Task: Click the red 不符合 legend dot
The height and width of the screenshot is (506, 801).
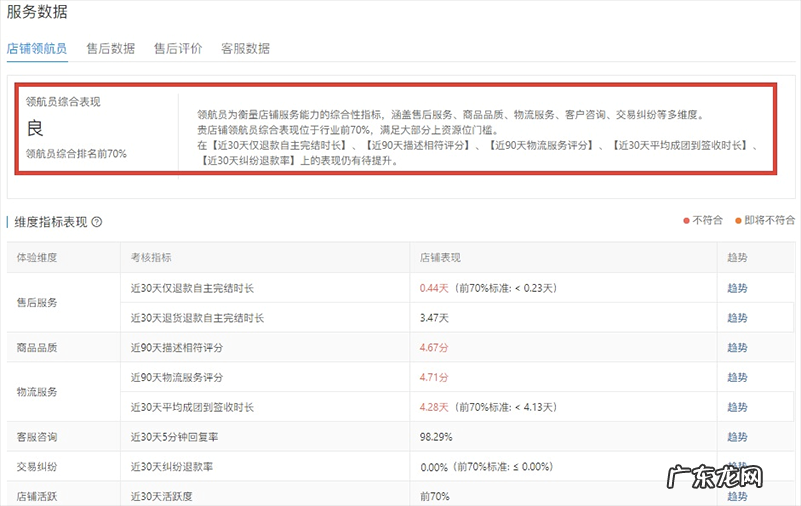Action: [686, 220]
